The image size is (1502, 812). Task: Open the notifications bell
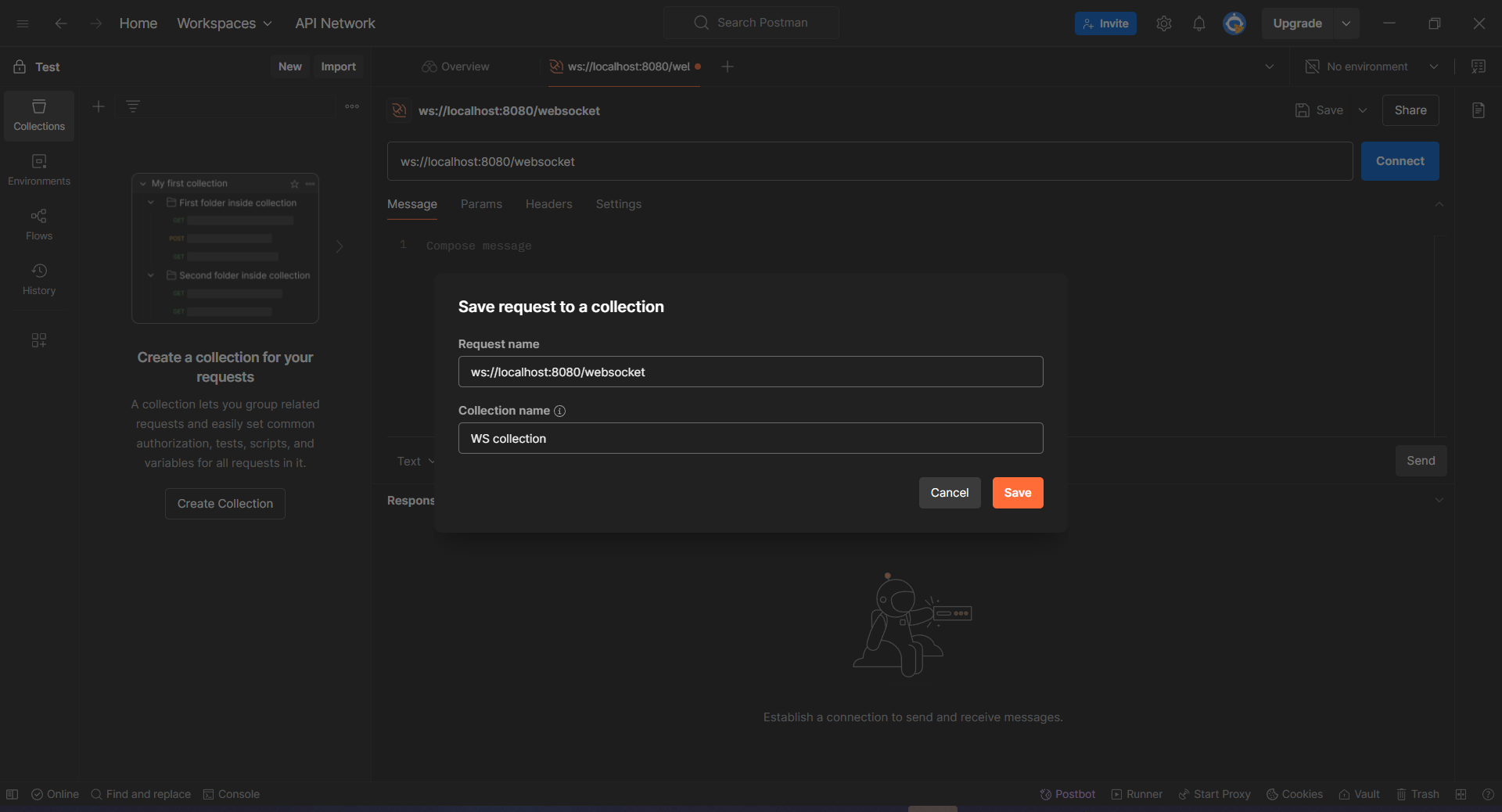[1199, 23]
